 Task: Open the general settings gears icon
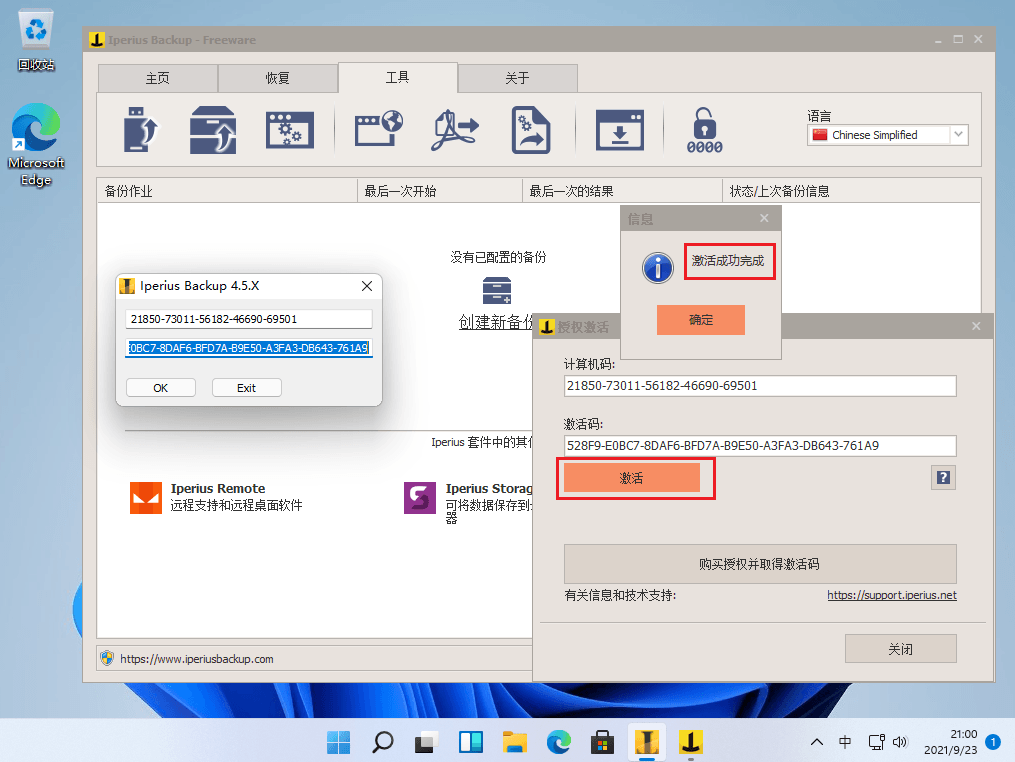click(289, 130)
